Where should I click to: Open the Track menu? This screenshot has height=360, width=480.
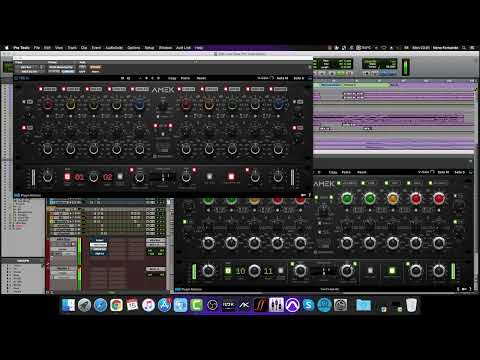72,48
